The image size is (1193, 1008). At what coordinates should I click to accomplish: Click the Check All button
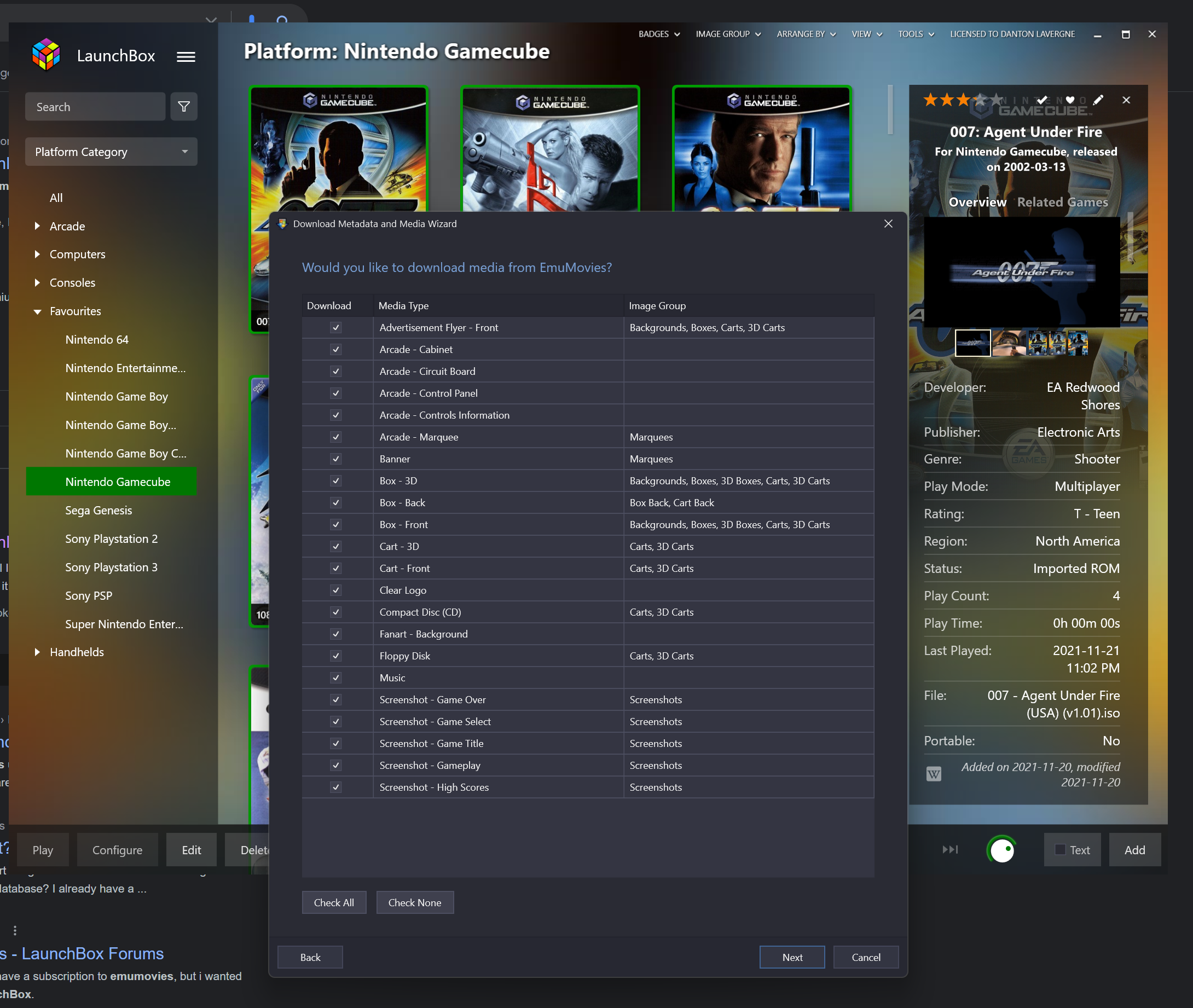click(x=334, y=903)
